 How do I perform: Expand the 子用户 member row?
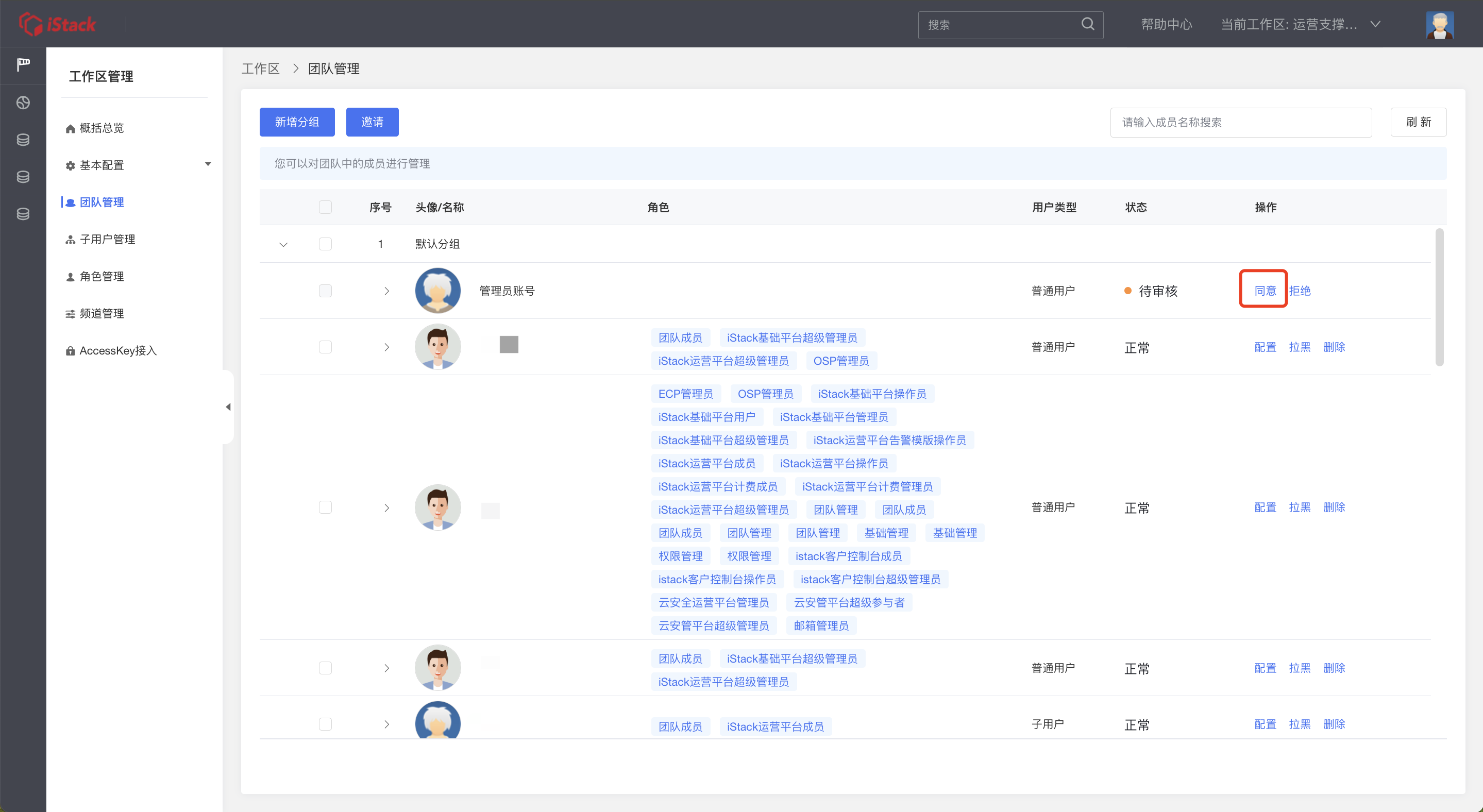click(x=387, y=725)
